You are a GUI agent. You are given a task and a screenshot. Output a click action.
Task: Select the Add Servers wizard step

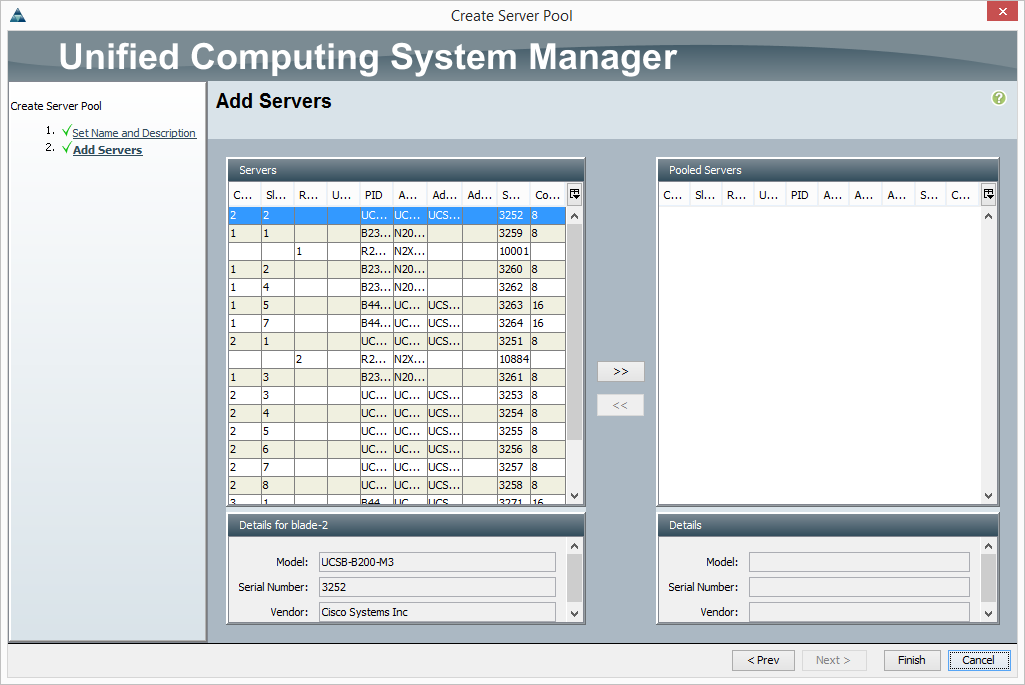coord(107,150)
